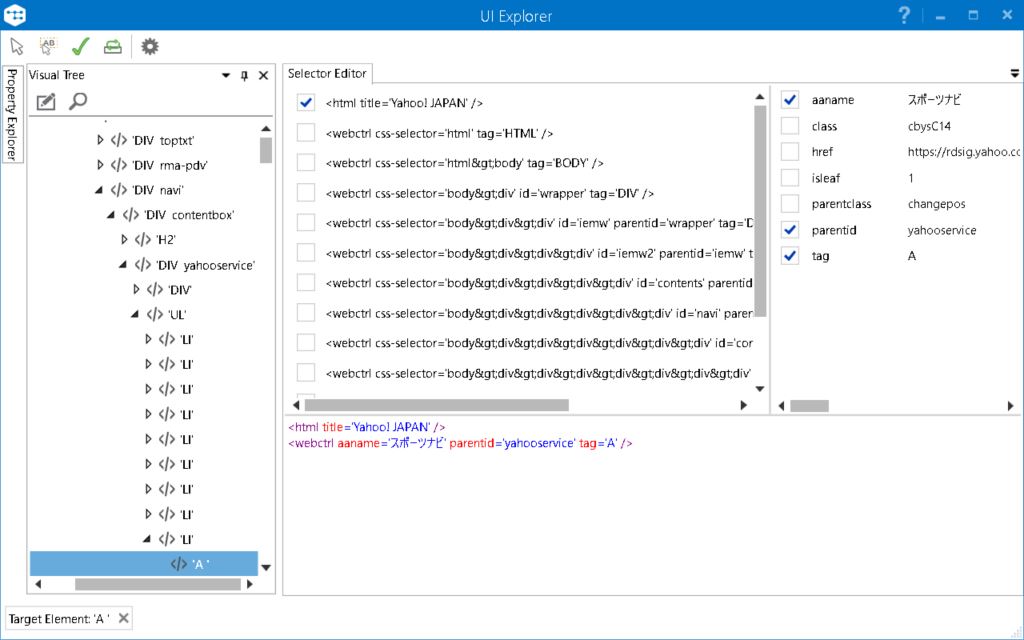The width and height of the screenshot is (1024, 640).
Task: Select the 'A' node in Visual Tree
Action: (144, 564)
